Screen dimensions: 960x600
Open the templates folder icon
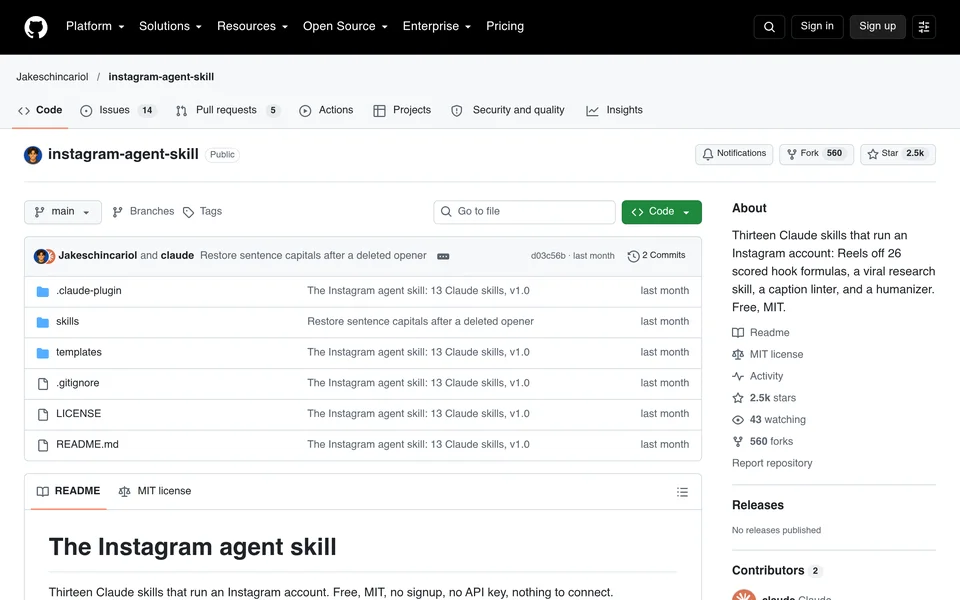(42, 353)
